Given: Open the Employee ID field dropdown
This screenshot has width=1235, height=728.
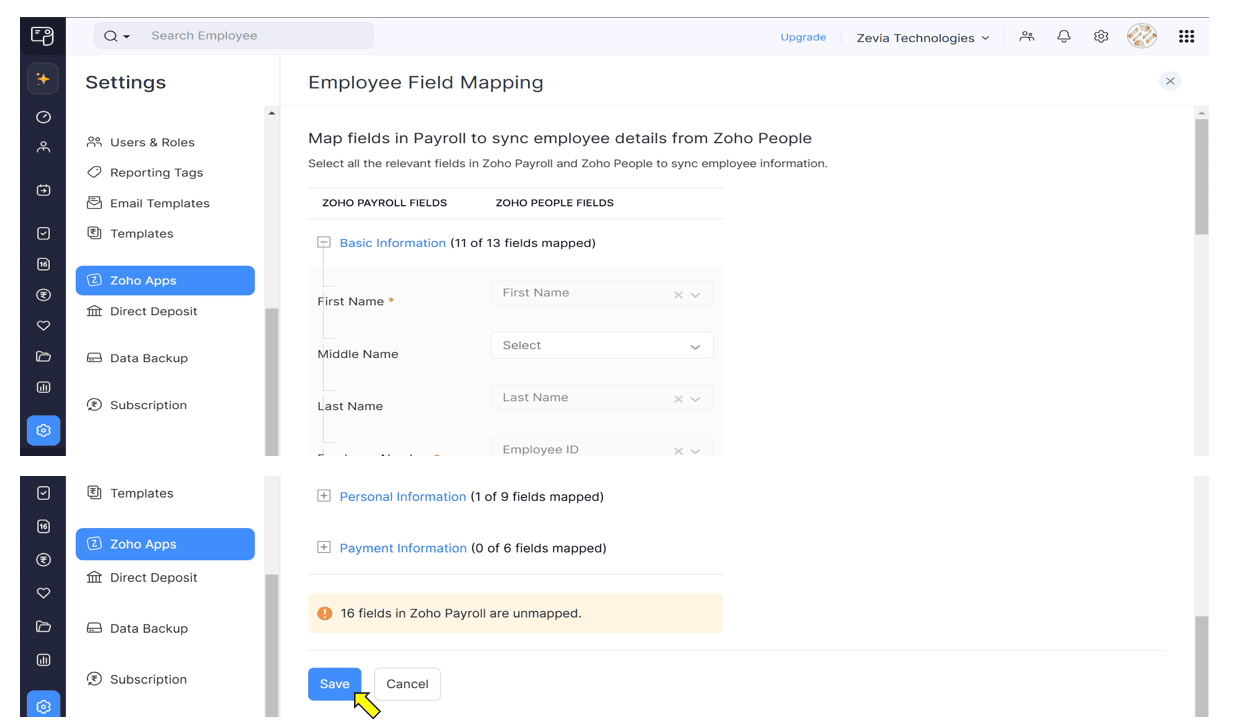Looking at the screenshot, I should (x=695, y=451).
